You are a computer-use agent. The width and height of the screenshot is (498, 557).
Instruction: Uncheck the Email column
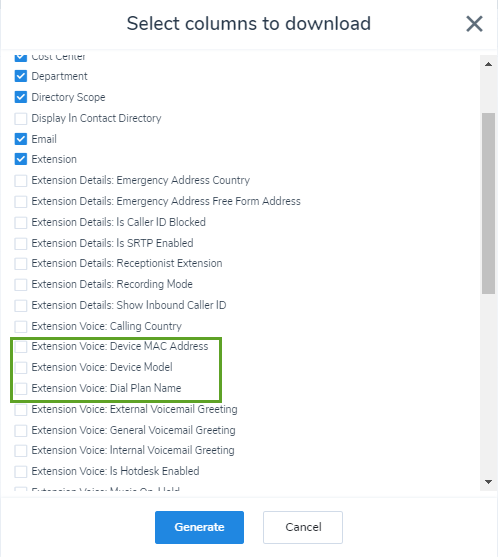click(x=21, y=139)
